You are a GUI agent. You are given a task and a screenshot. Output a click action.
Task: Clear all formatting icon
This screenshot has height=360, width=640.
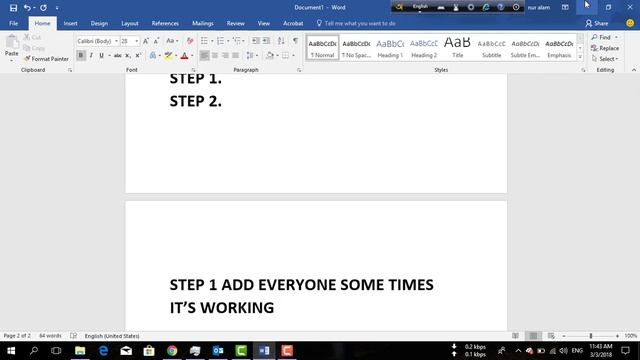pyautogui.click(x=190, y=41)
